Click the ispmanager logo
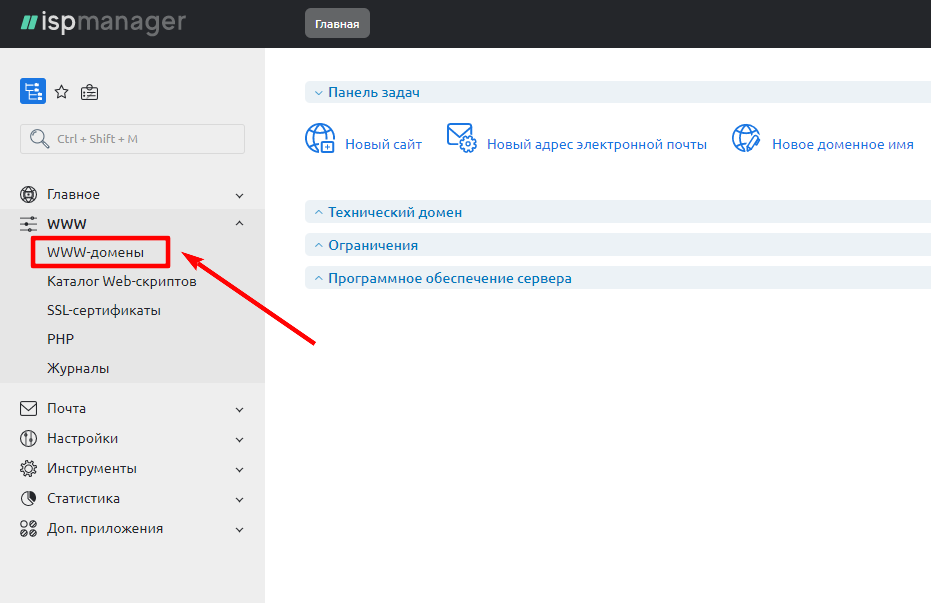The height and width of the screenshot is (603, 931). click(x=103, y=22)
